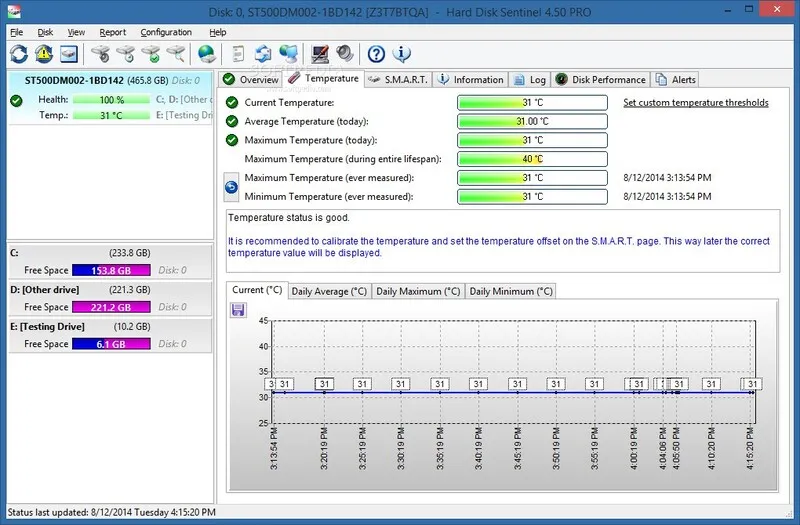Click the Refresh disk status toolbar icon
The height and width of the screenshot is (525, 800).
pos(19,54)
